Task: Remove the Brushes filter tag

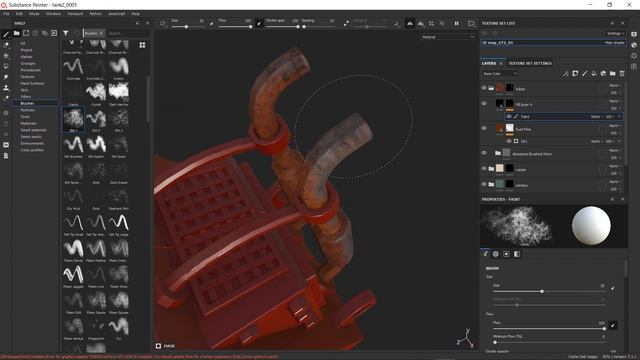Action: pyautogui.click(x=101, y=33)
